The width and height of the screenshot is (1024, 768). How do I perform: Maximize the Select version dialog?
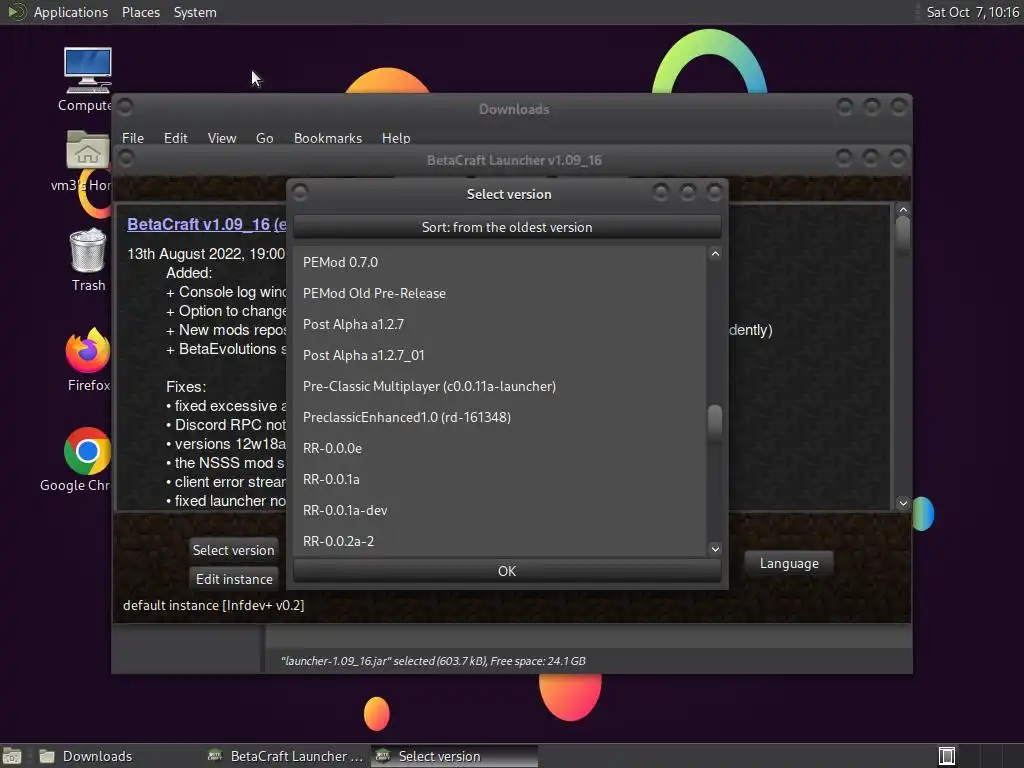click(688, 192)
